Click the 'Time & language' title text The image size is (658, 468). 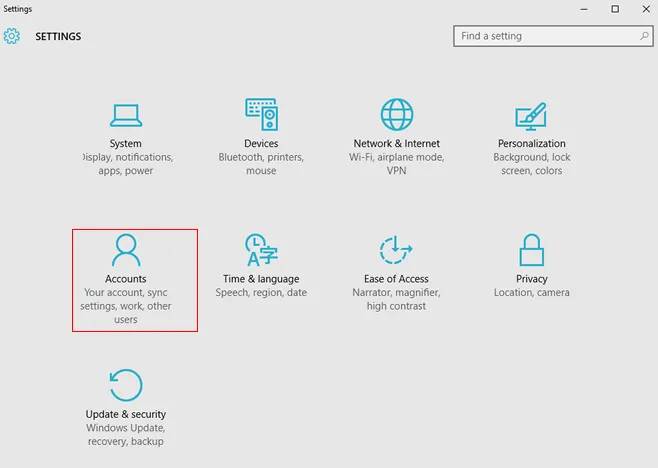[x=261, y=279]
